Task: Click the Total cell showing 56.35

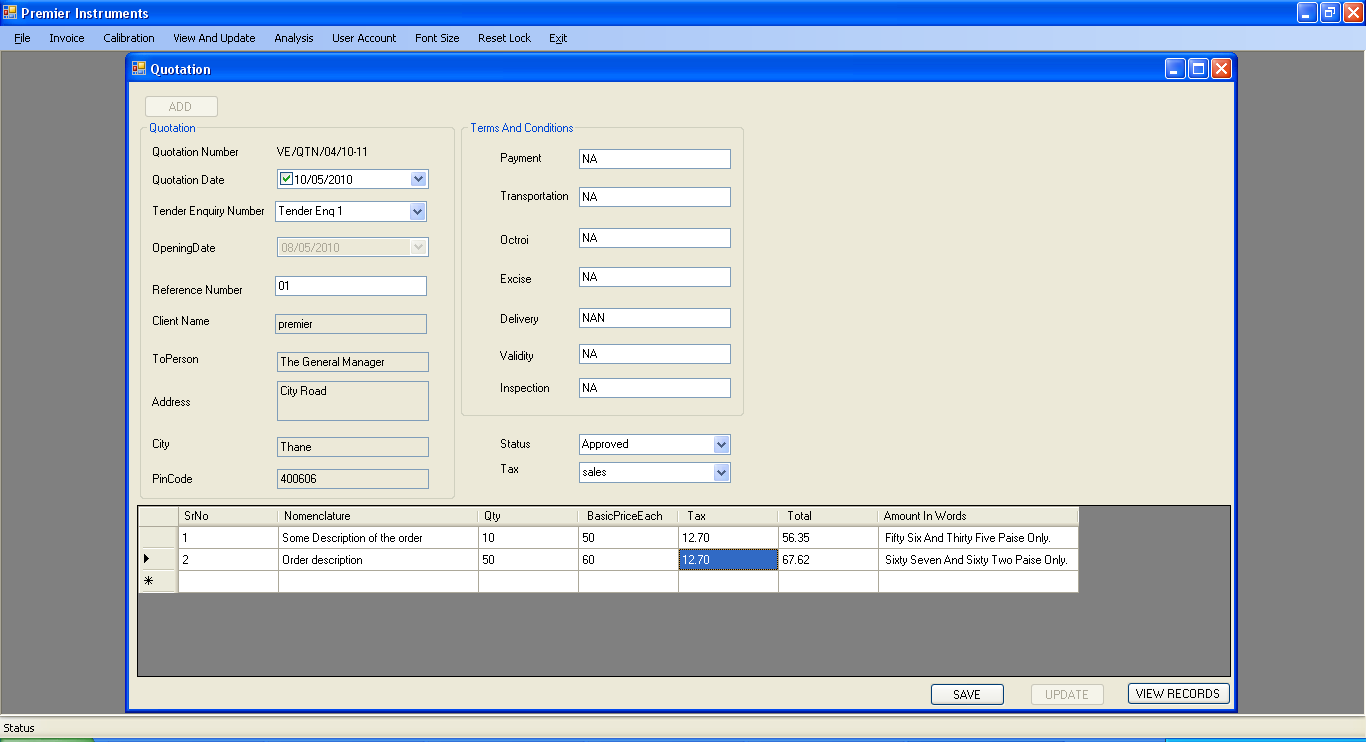Action: [828, 538]
